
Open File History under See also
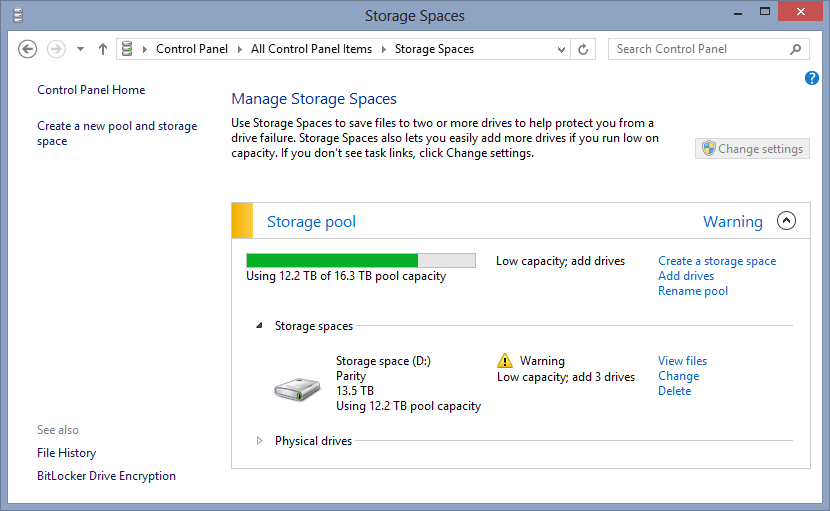point(67,453)
